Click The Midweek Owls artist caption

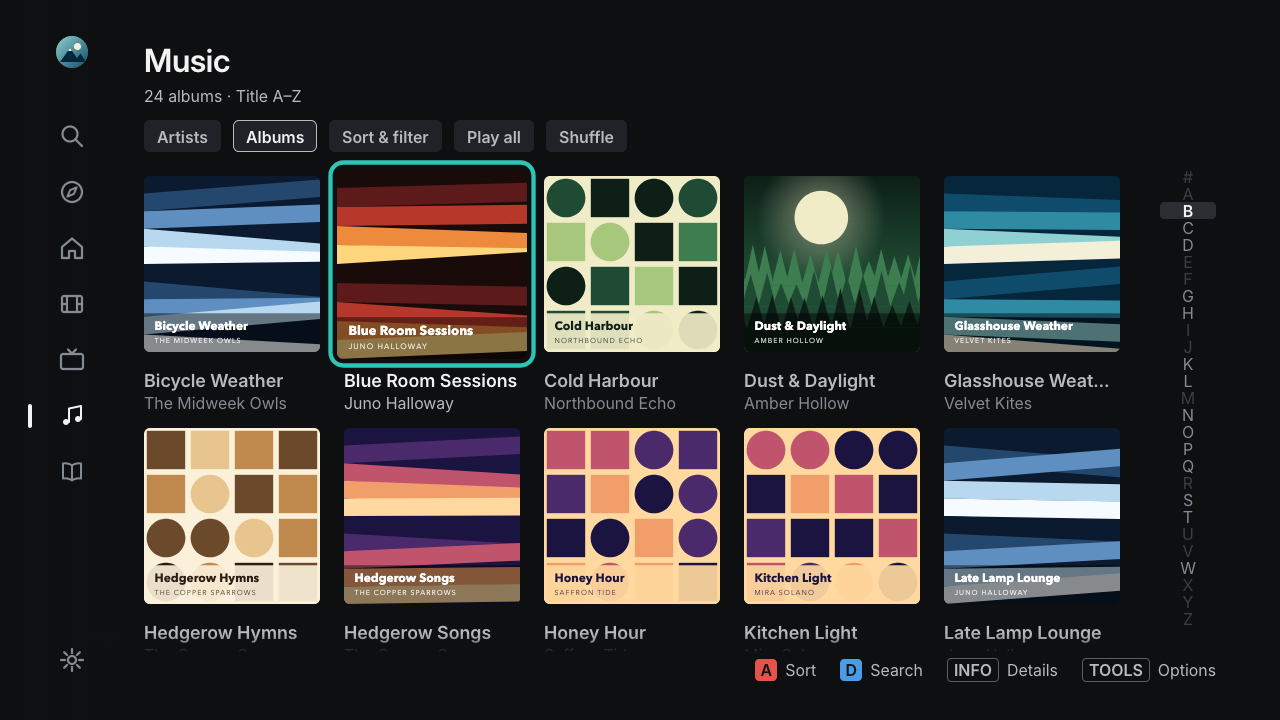[215, 404]
